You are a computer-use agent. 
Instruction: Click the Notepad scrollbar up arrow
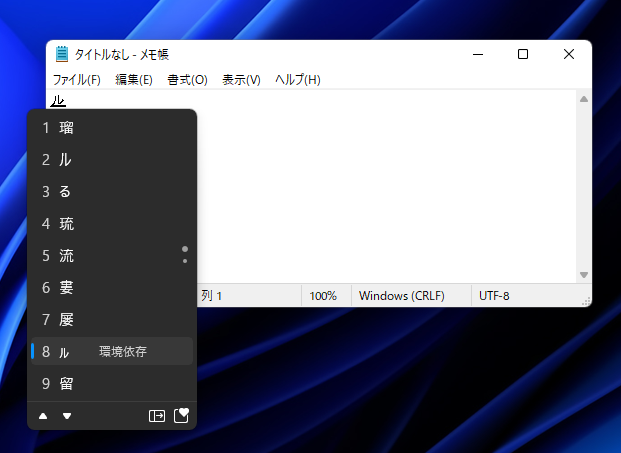(584, 99)
